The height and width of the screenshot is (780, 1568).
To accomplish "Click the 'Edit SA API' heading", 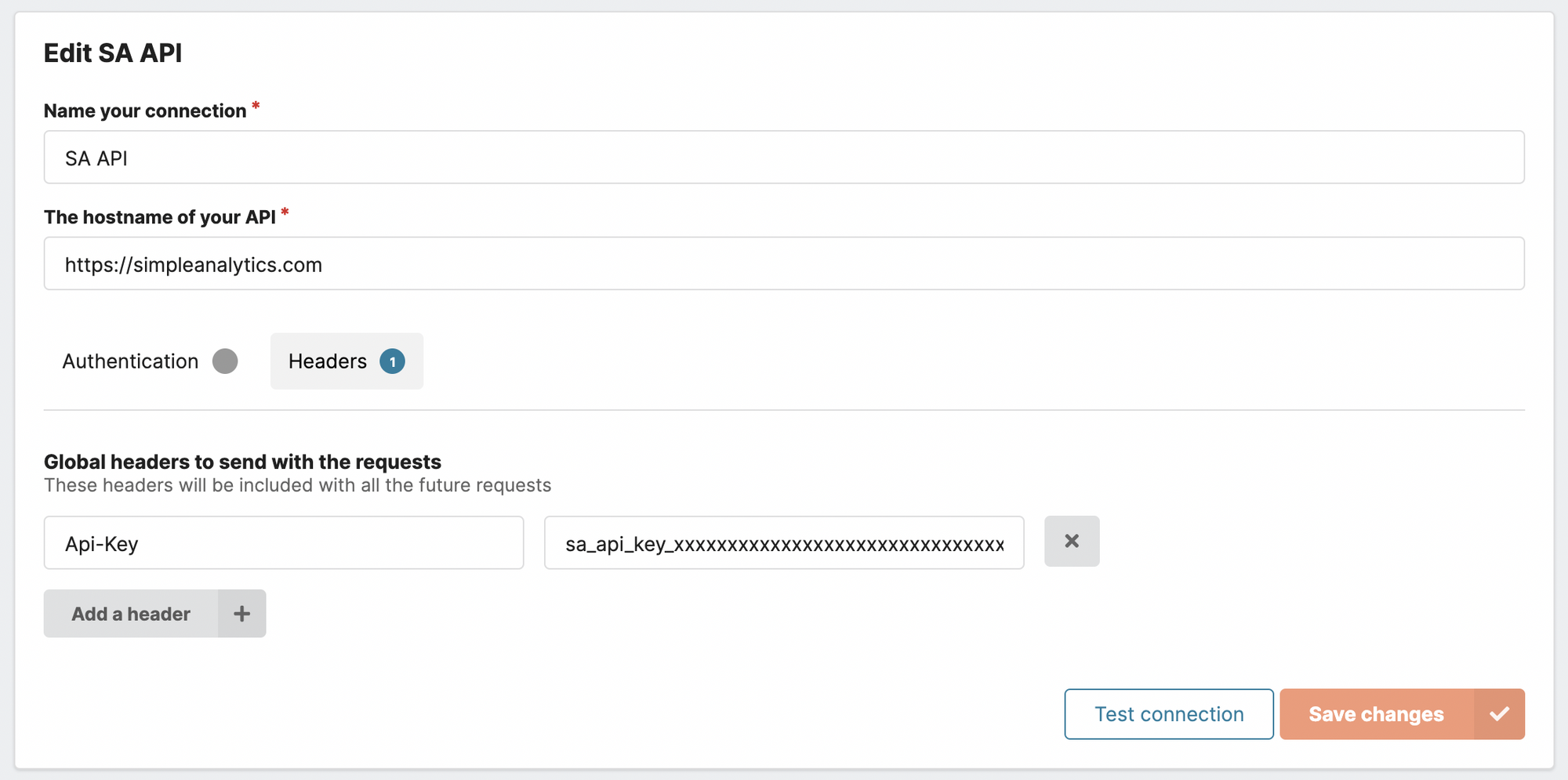I will tap(114, 53).
